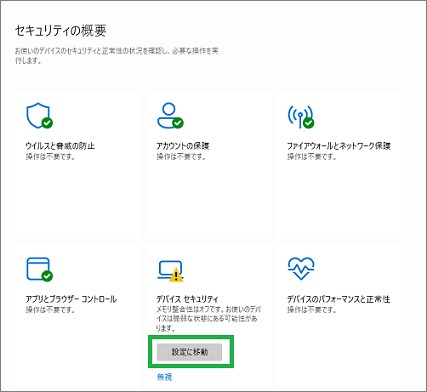The image size is (427, 392).
Task: Select the Account protection person icon
Action: [x=170, y=115]
